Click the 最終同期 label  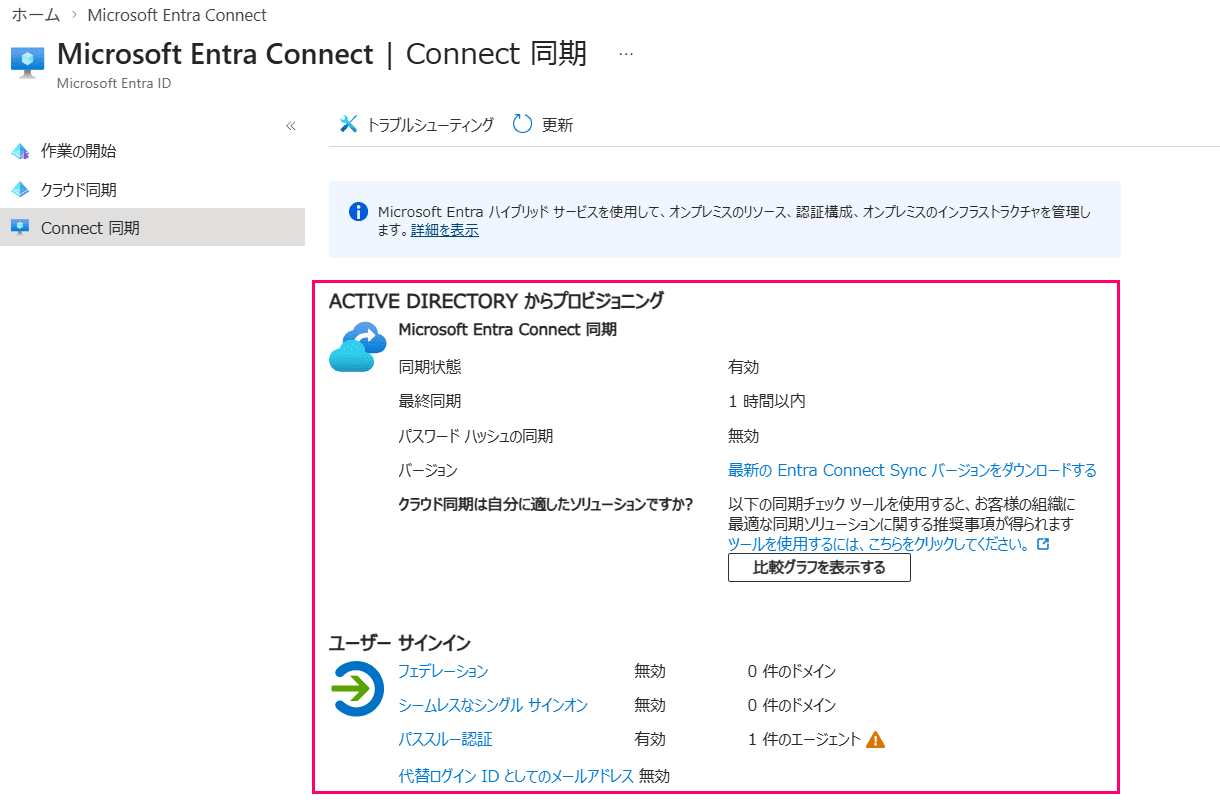pyautogui.click(x=430, y=401)
